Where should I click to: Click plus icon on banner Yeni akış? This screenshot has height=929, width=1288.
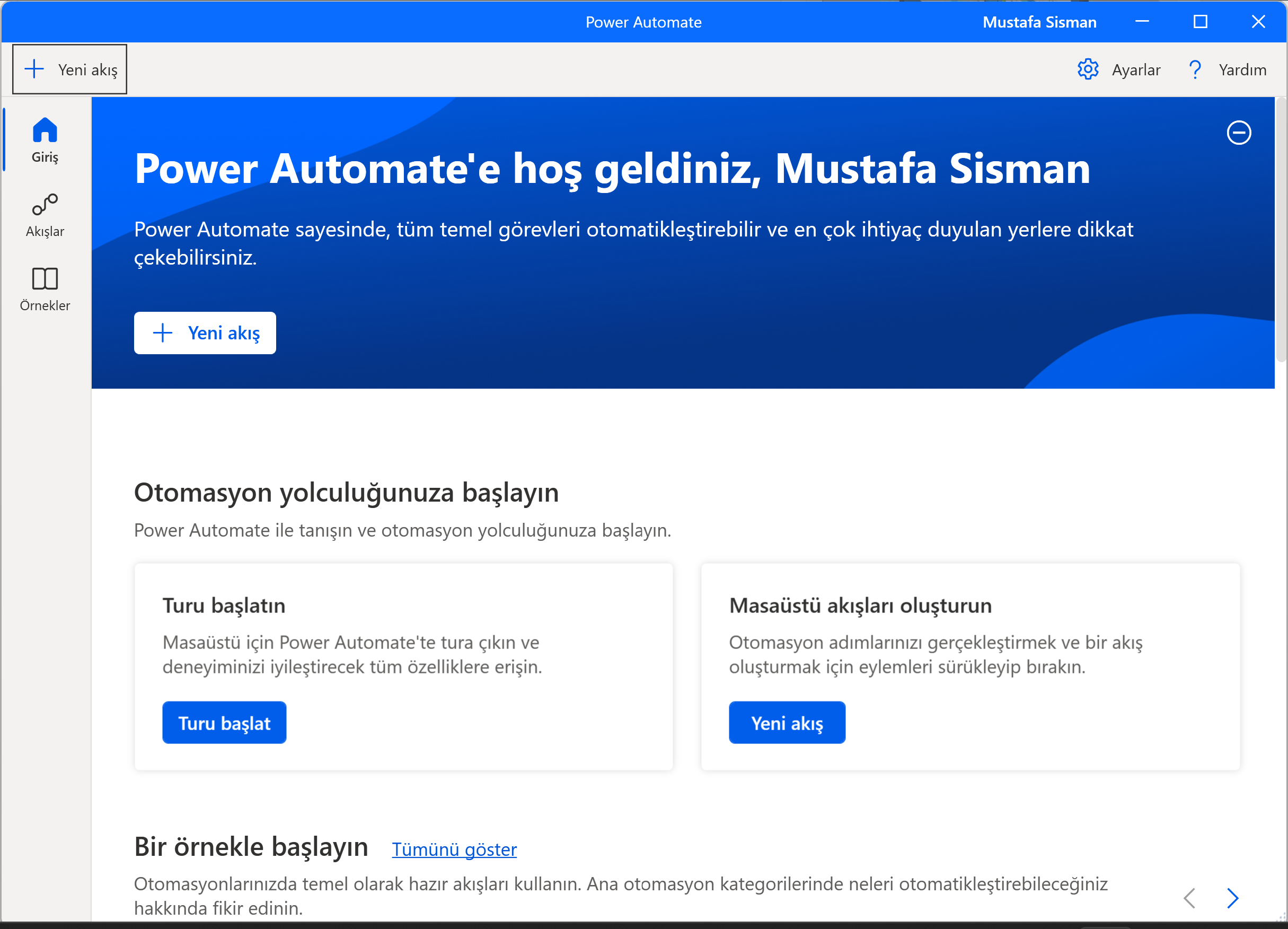[x=163, y=333]
